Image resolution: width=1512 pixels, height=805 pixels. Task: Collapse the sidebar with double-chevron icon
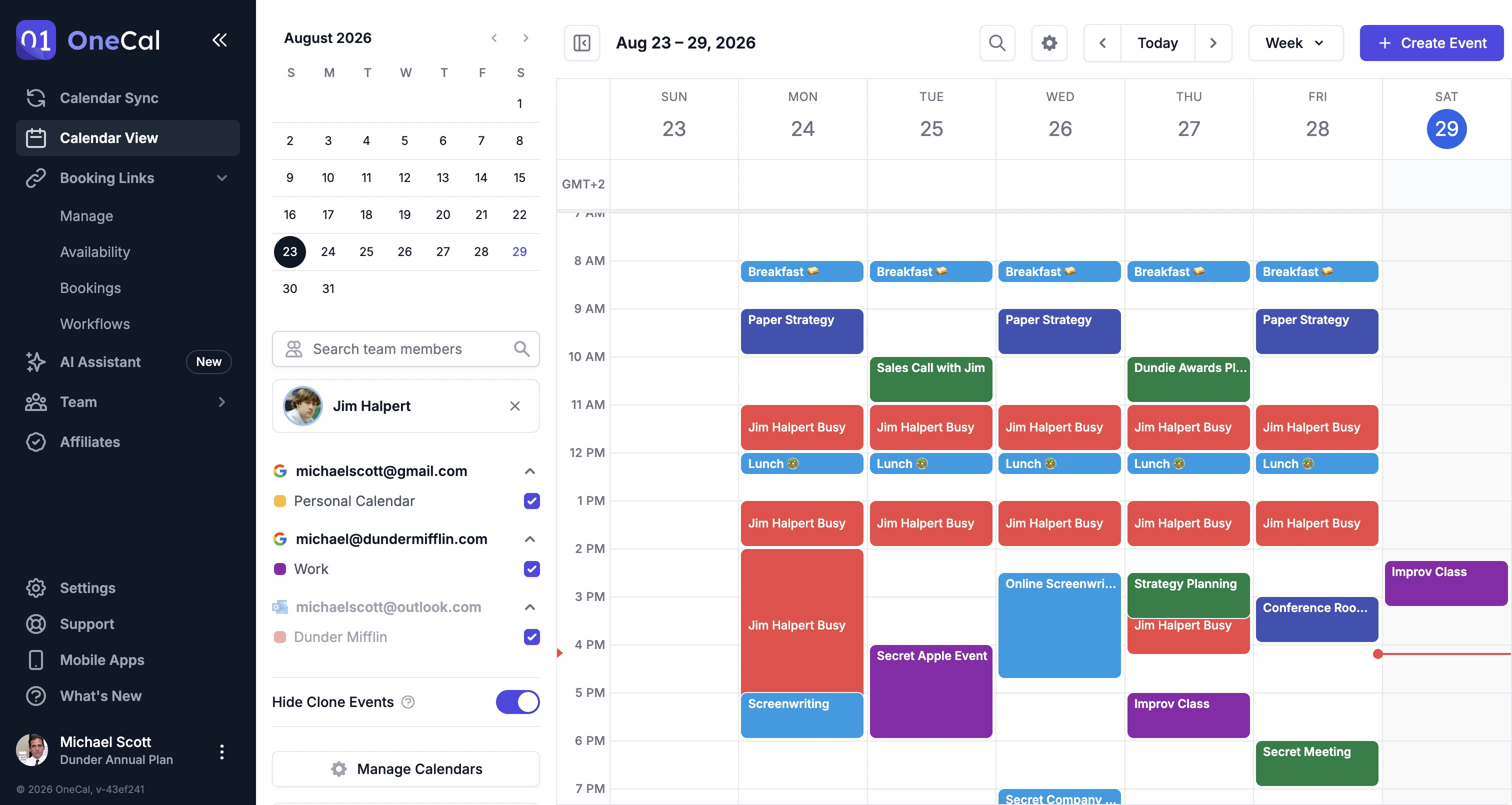219,40
